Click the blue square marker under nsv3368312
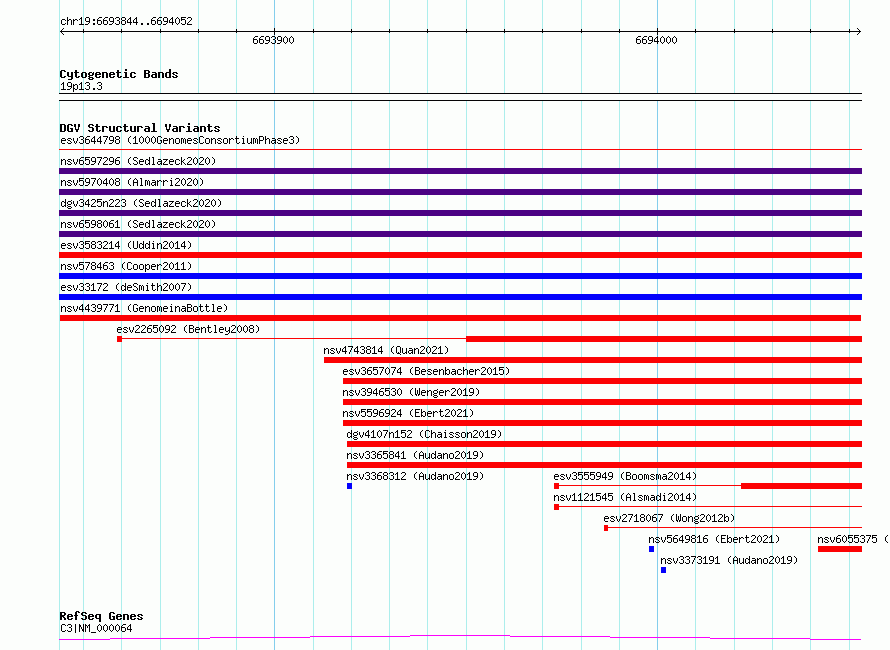This screenshot has height=650, width=890. pos(350,486)
